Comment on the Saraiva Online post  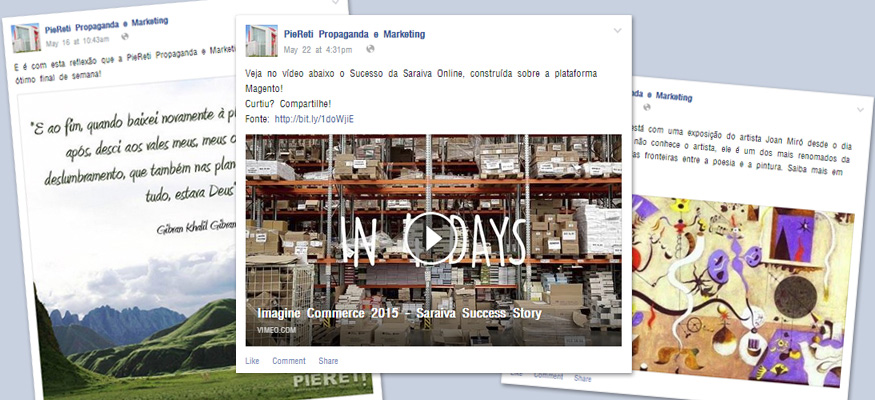click(x=289, y=361)
